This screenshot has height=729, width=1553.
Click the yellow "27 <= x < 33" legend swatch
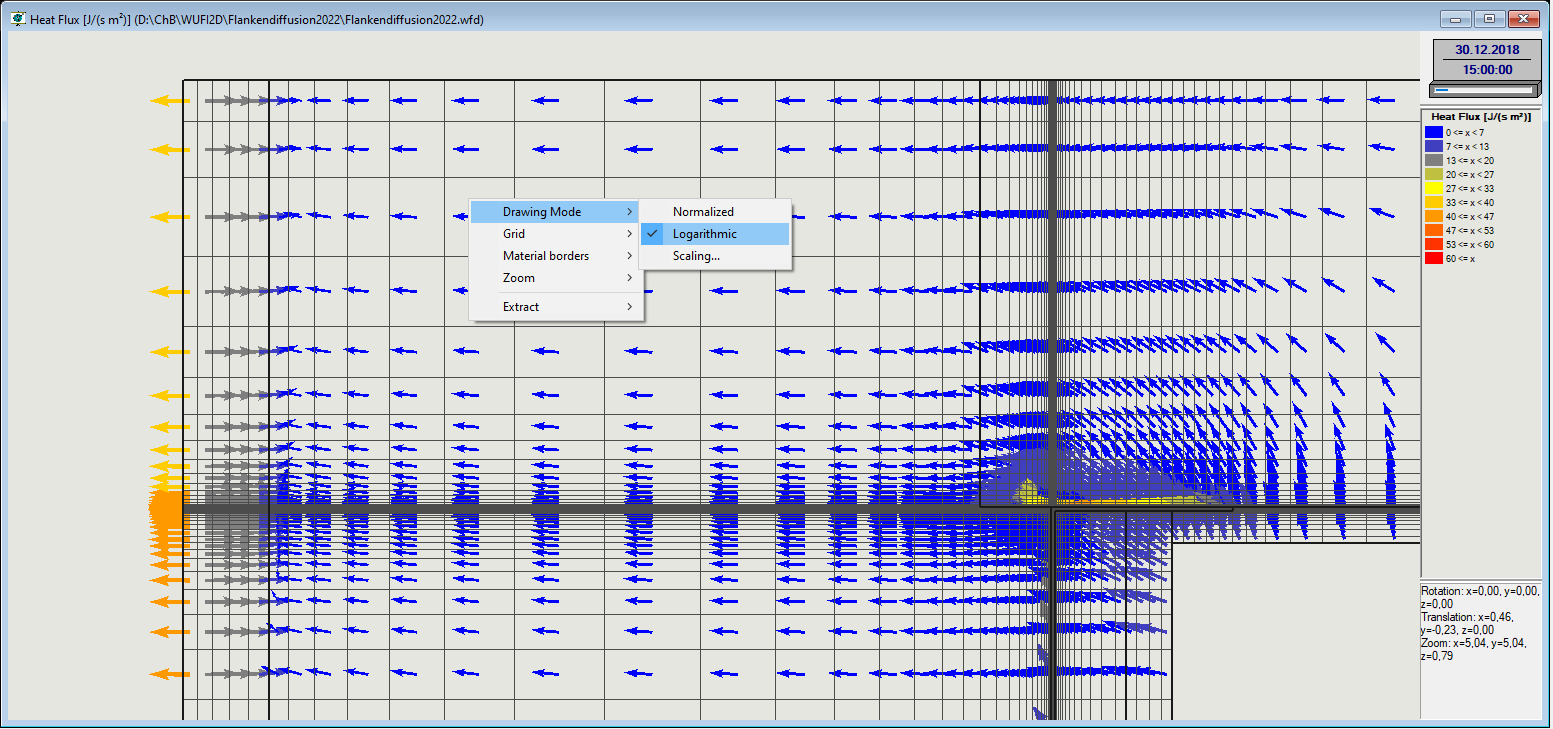click(1434, 188)
